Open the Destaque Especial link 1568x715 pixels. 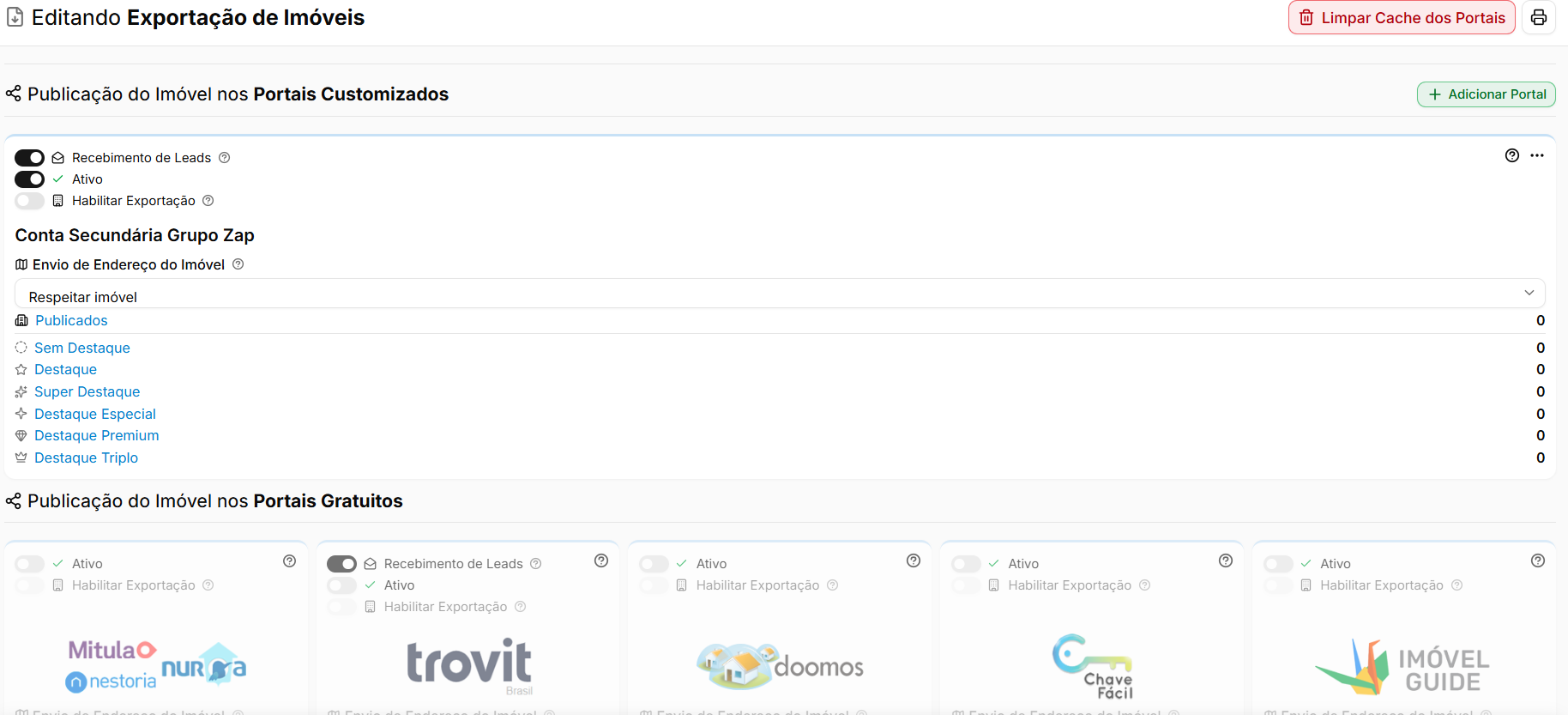click(x=95, y=414)
